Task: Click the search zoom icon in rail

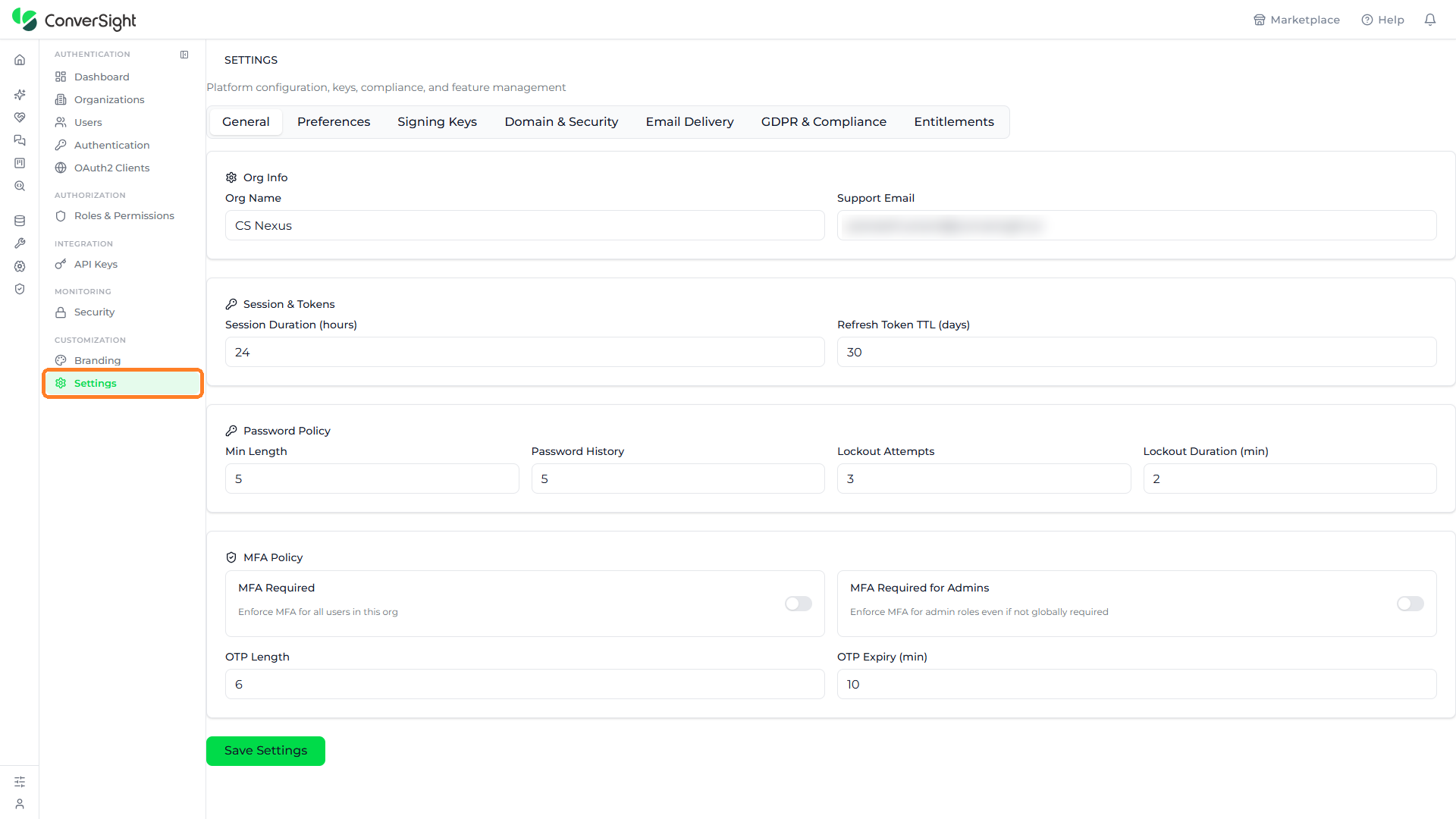Action: tap(20, 186)
